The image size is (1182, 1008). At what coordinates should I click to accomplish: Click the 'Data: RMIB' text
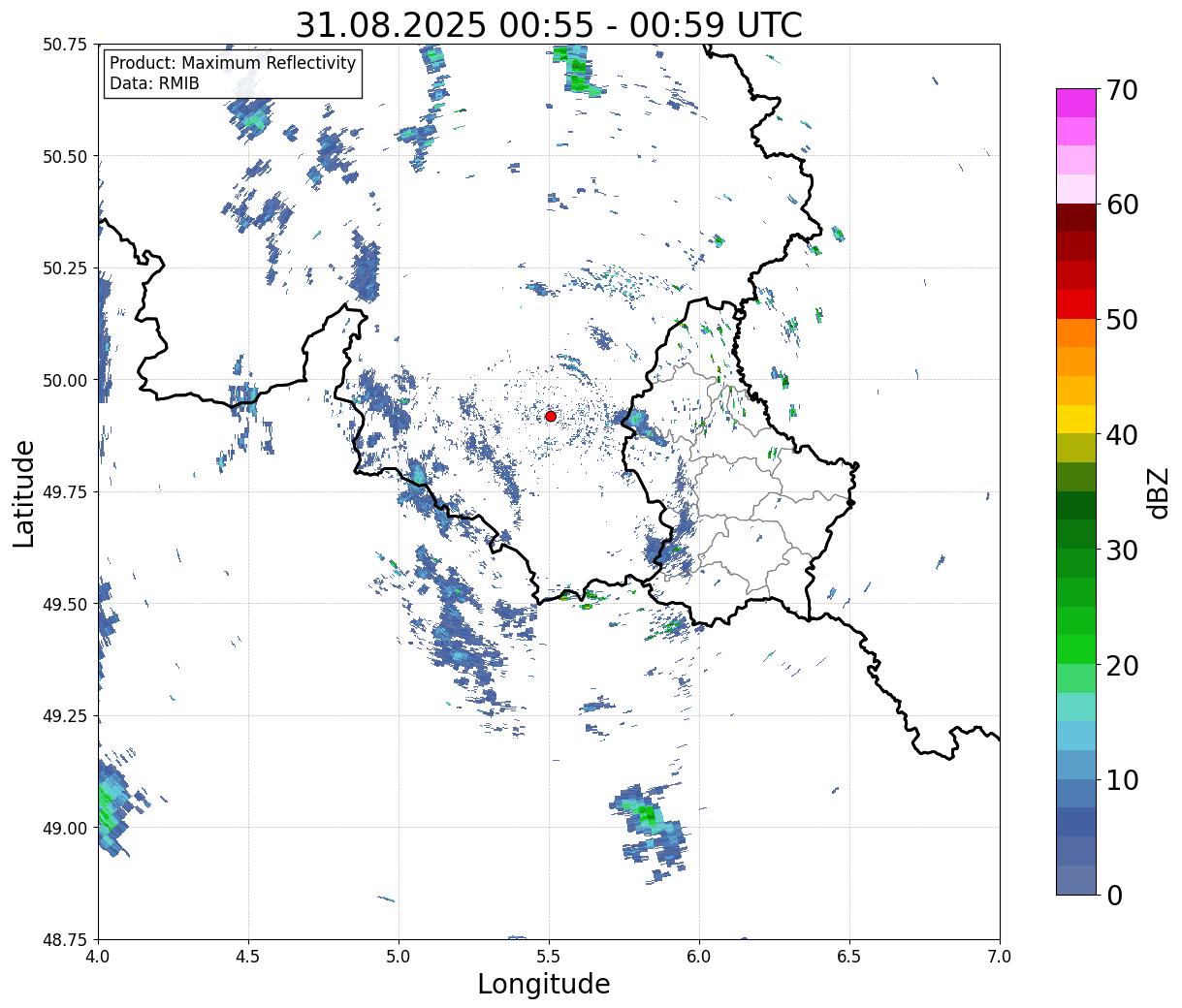click(154, 84)
